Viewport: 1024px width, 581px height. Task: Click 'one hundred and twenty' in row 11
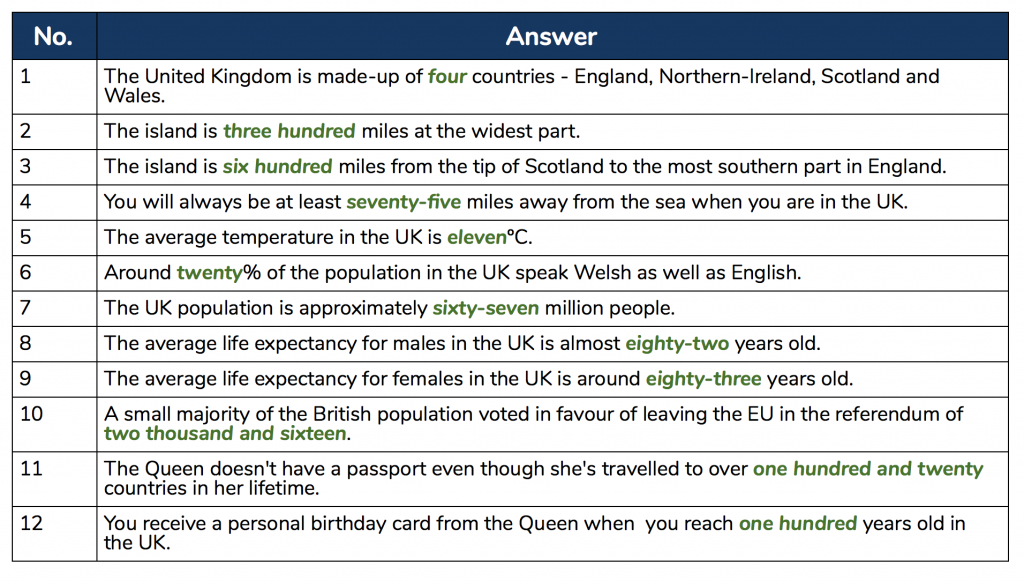(x=868, y=469)
